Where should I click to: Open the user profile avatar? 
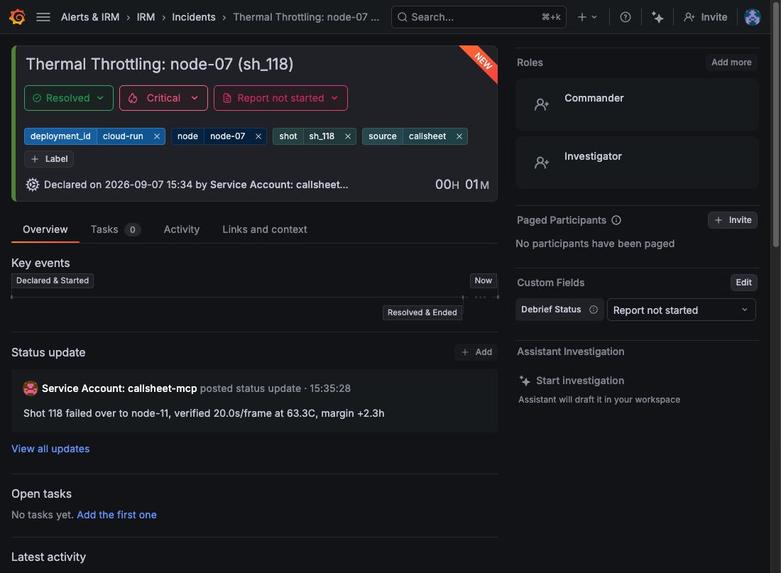click(752, 17)
